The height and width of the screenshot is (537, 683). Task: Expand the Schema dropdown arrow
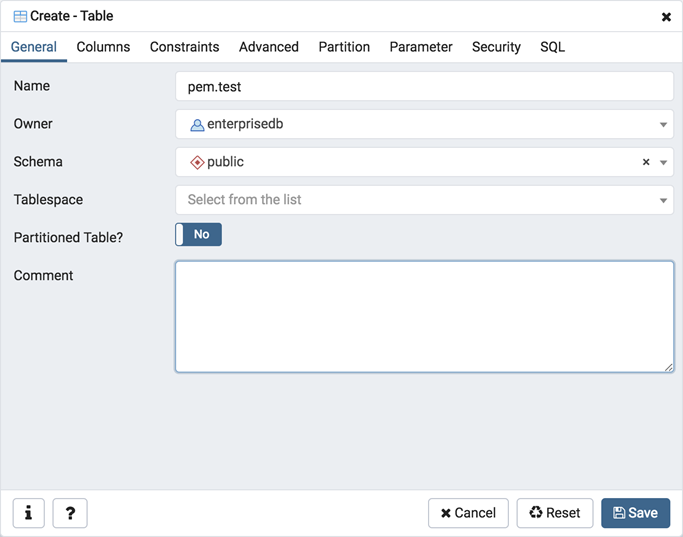663,162
